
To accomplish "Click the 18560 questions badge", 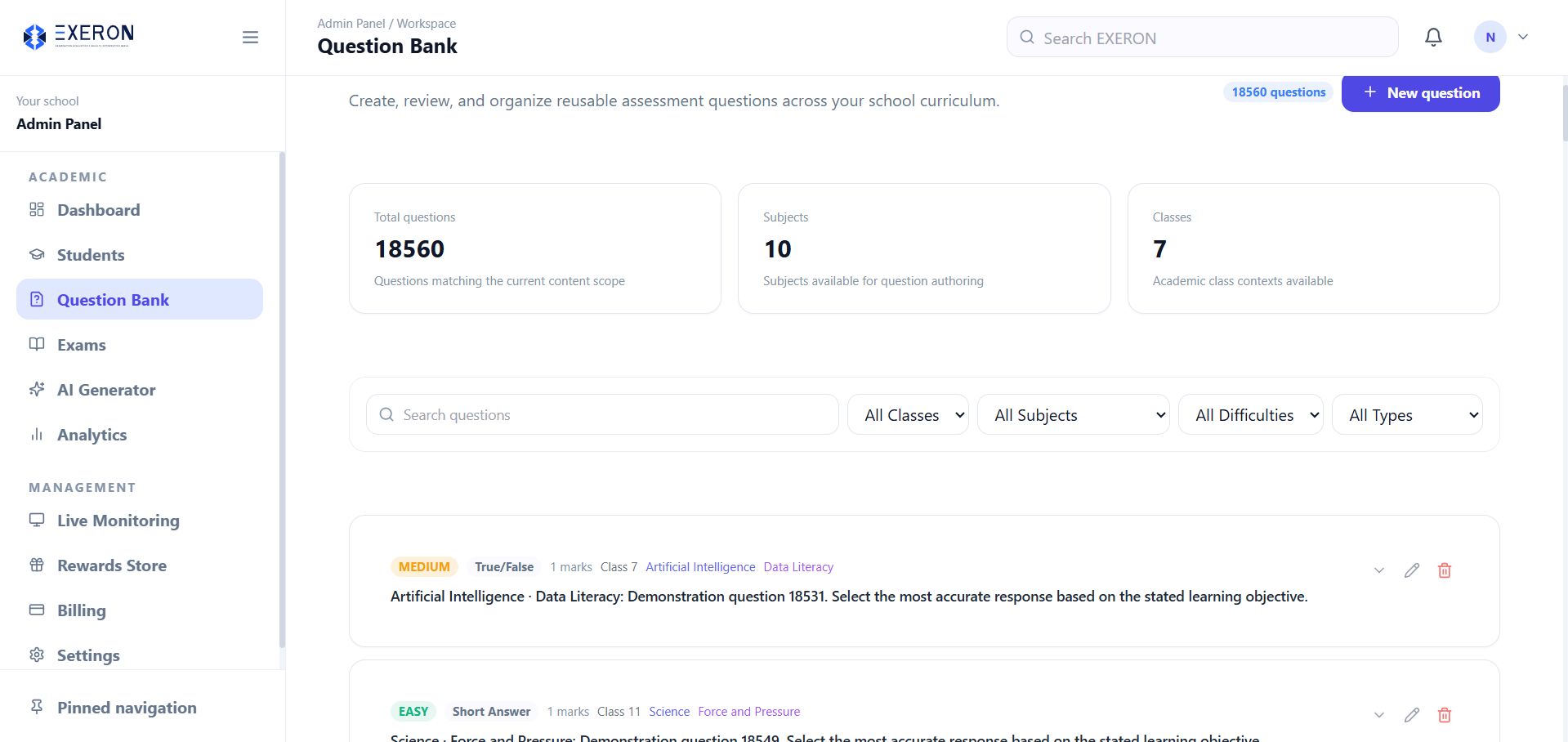I will pos(1278,92).
